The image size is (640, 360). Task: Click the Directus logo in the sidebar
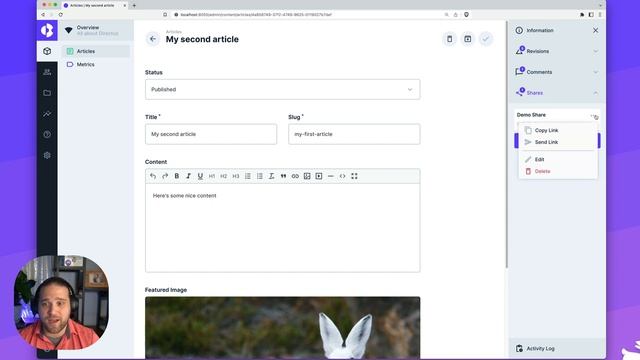tap(47, 30)
